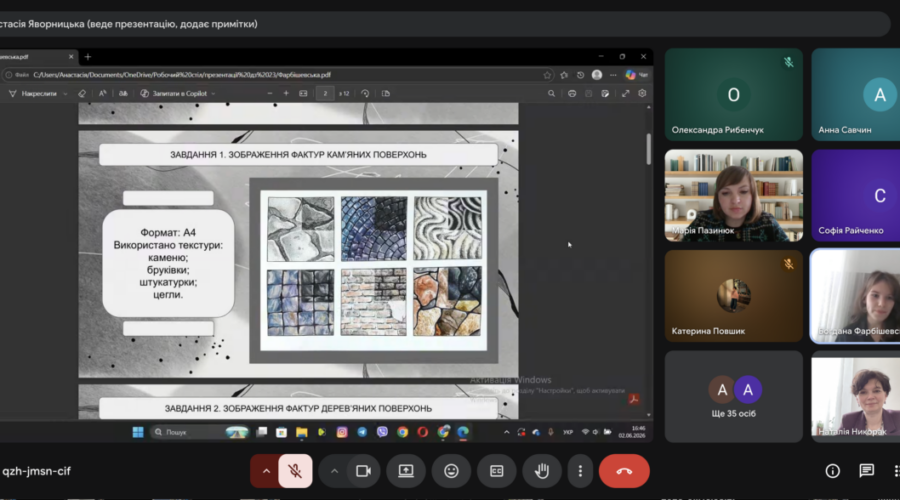This screenshot has height=500, width=900.
Task: Turn on closed captions
Action: (x=496, y=471)
